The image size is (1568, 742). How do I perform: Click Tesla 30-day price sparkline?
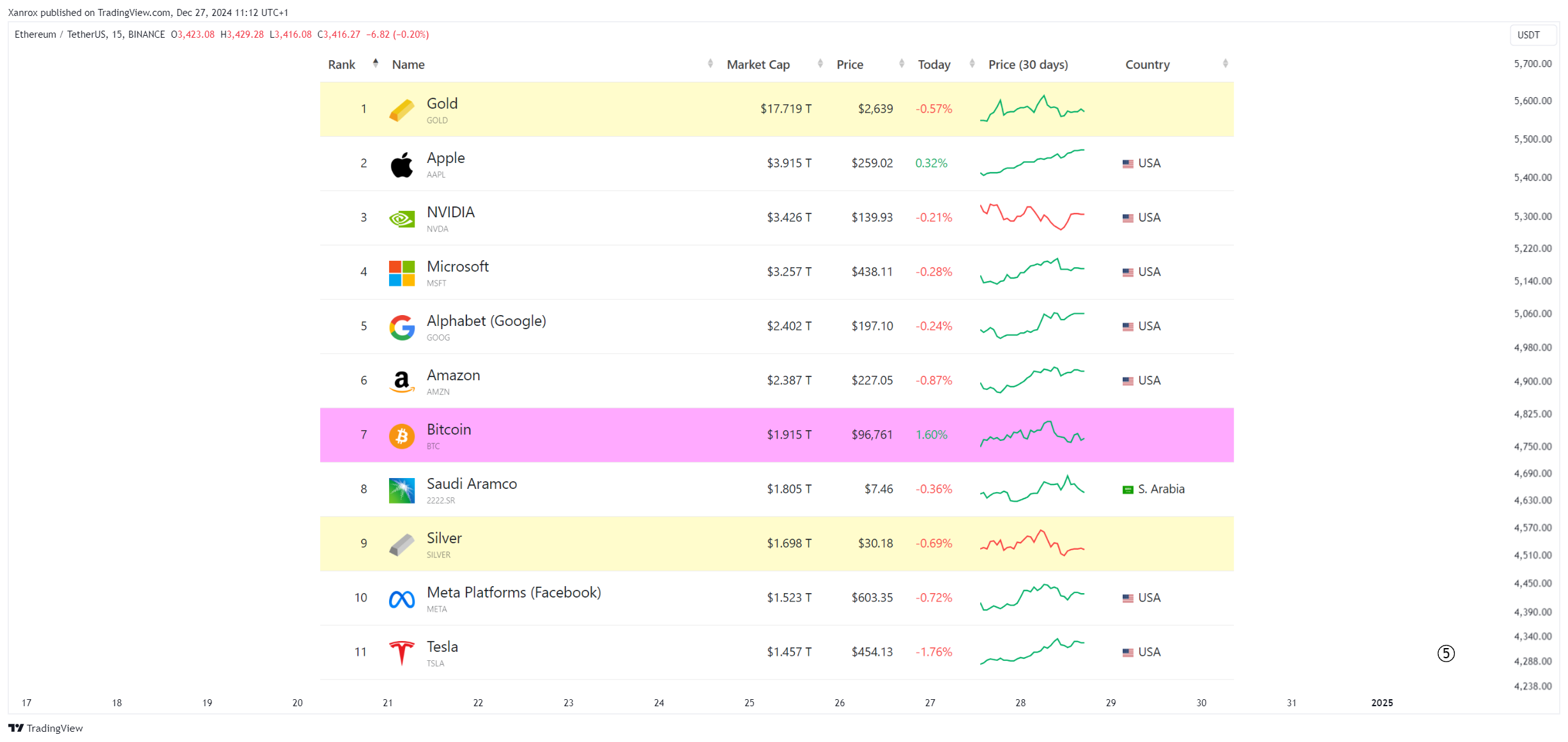tap(1032, 652)
